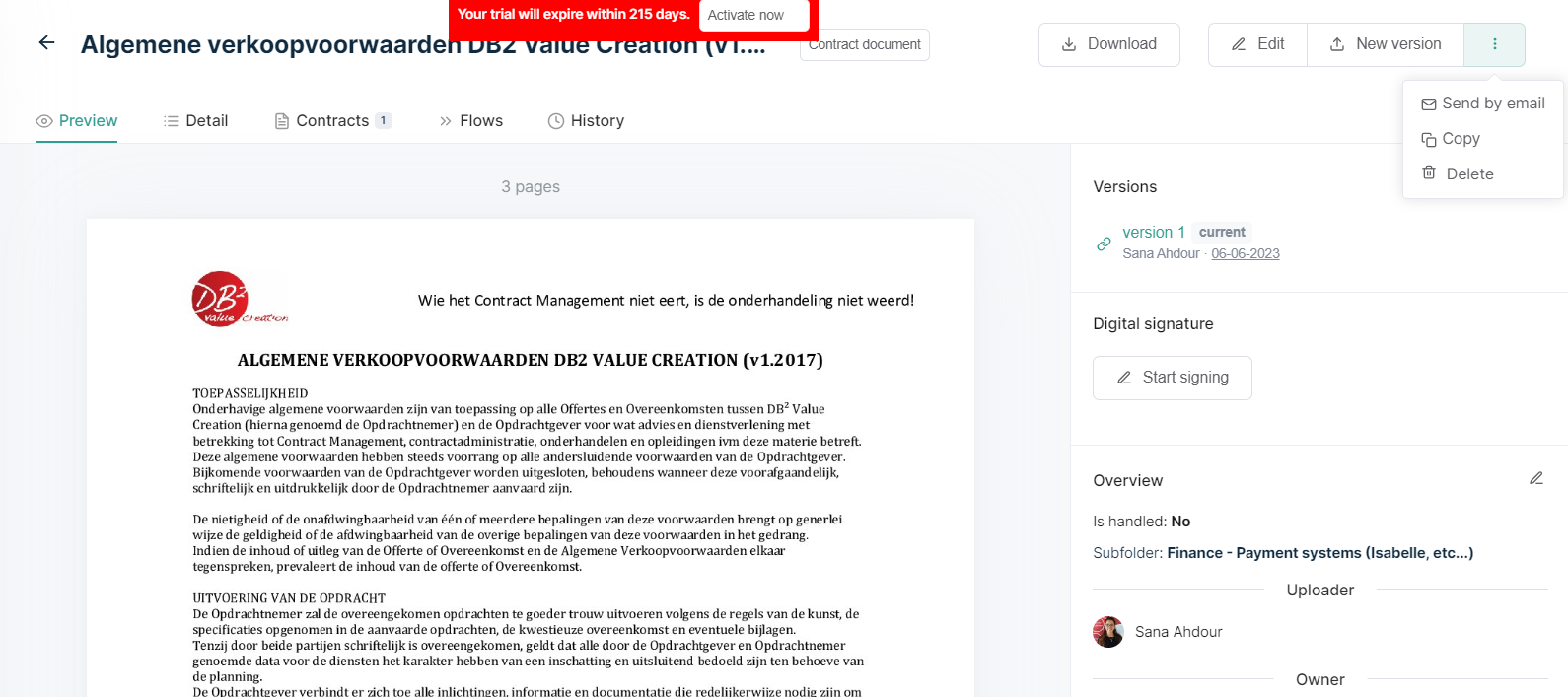Click the link icon beside version 1

tap(1104, 244)
